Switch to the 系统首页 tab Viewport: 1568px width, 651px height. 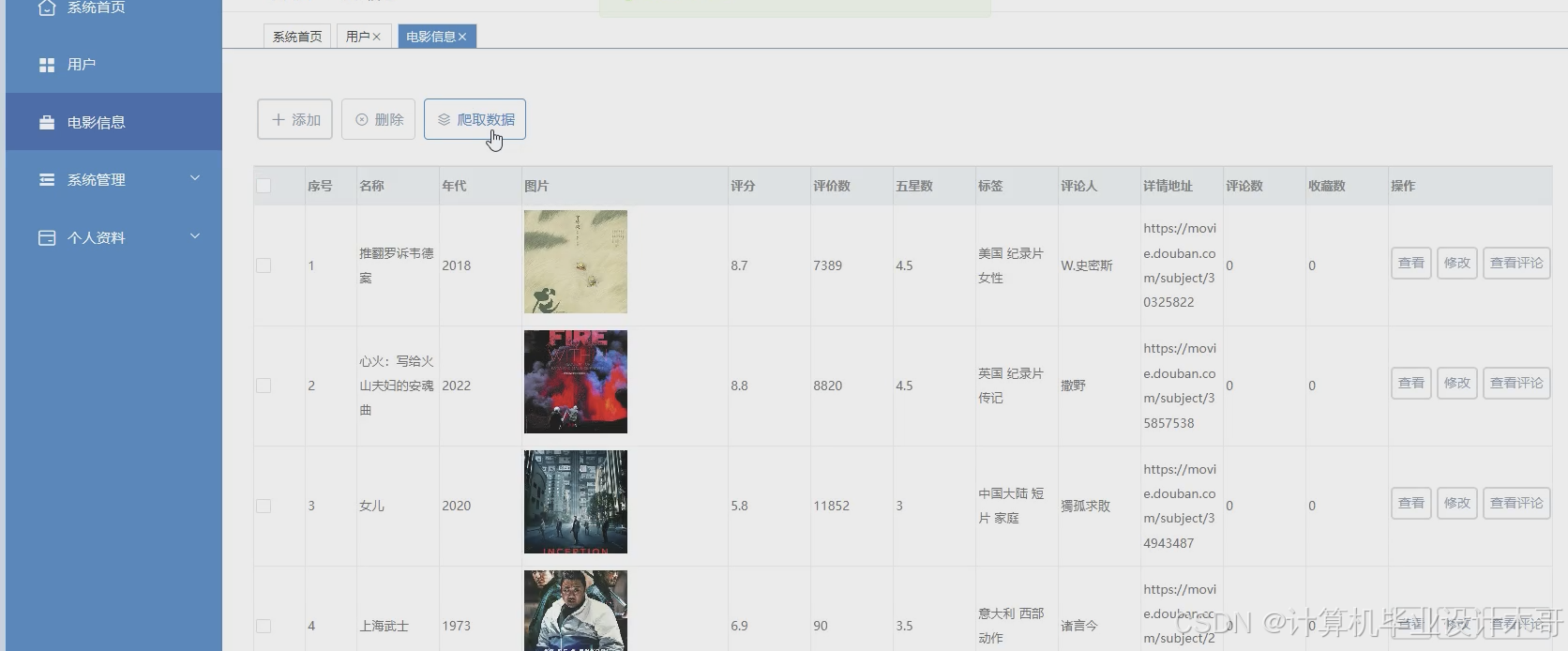coord(297,37)
